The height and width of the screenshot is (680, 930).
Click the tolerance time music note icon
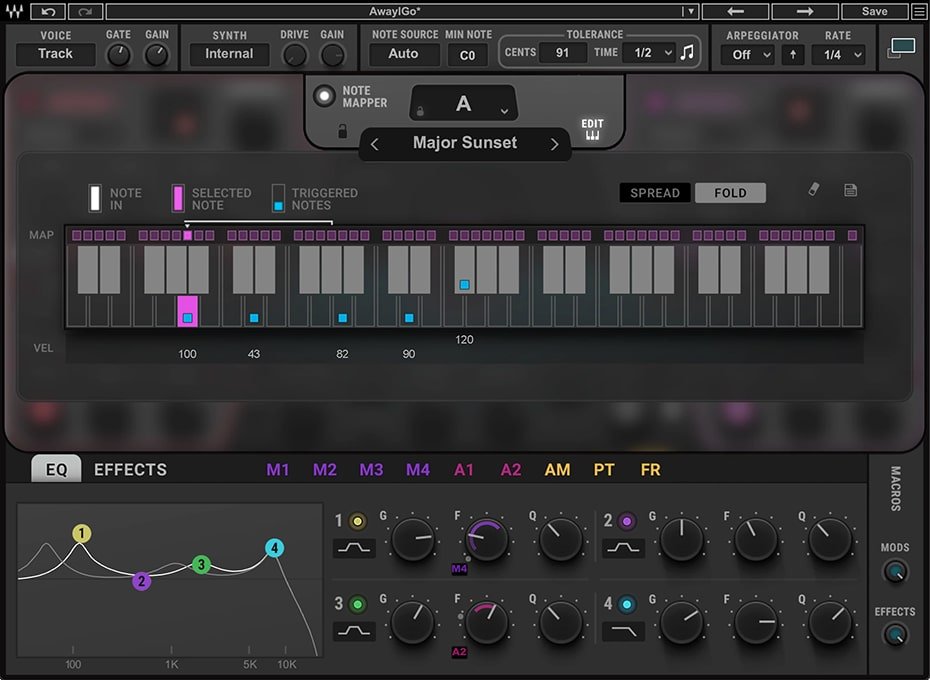point(687,53)
